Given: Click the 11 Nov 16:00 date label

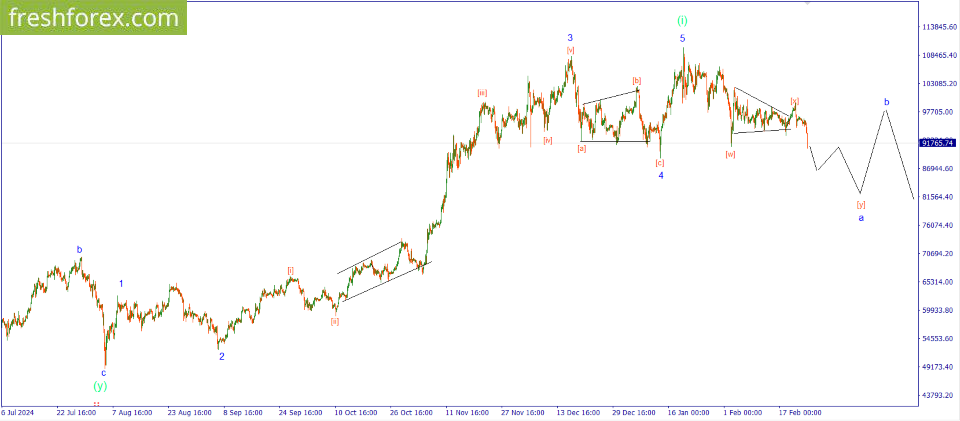Looking at the screenshot, I should 466,412.
